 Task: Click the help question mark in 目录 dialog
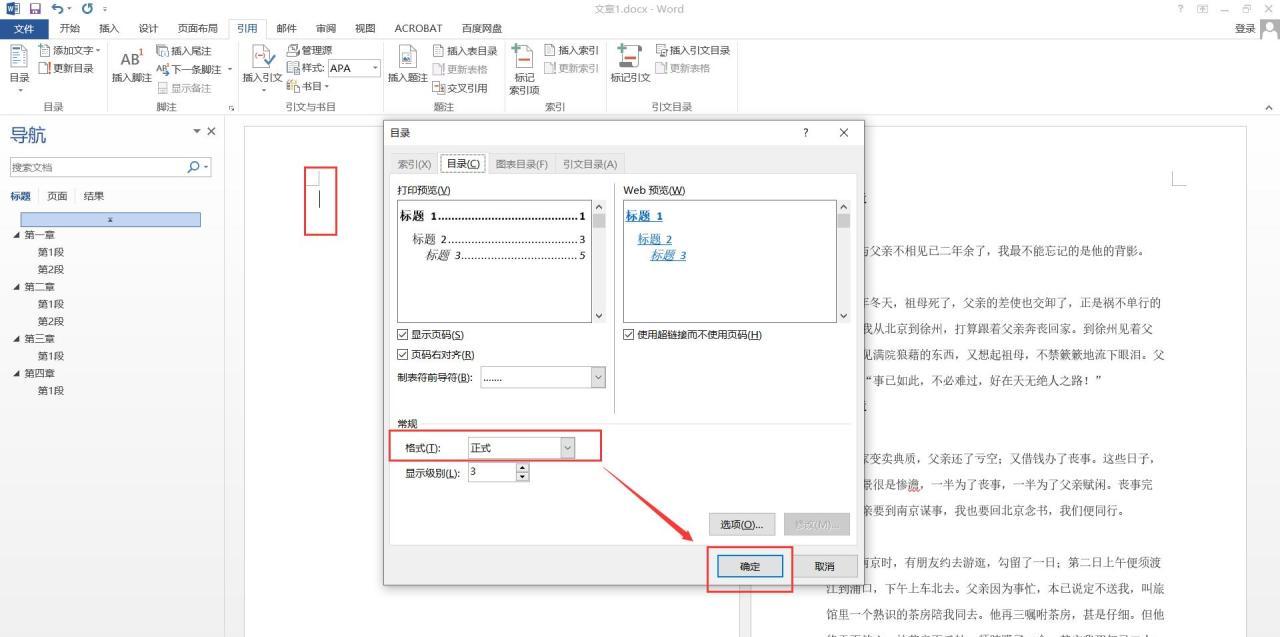click(806, 133)
